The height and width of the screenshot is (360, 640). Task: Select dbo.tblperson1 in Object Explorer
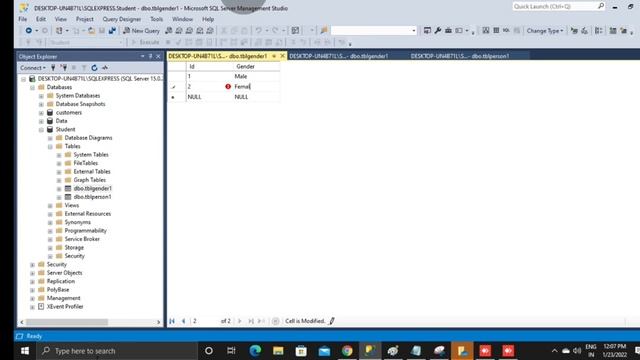93,197
